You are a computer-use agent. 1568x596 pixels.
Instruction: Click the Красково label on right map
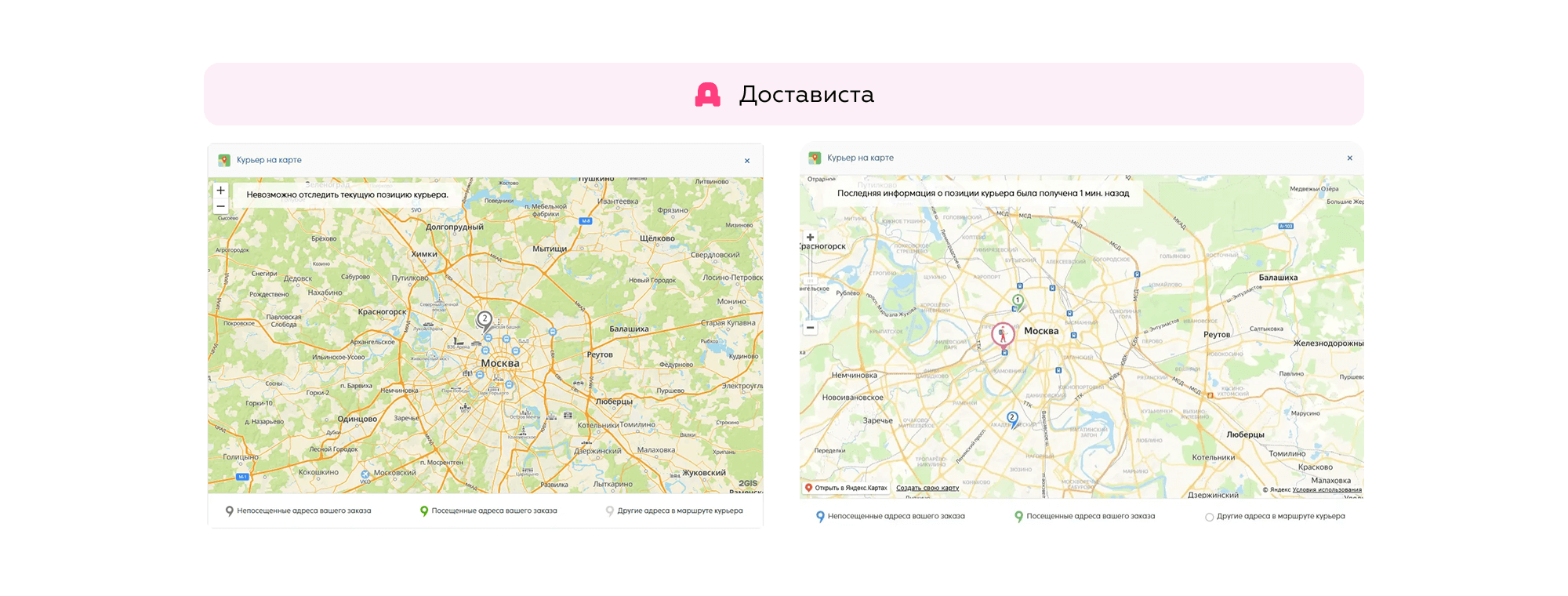coord(1316,467)
